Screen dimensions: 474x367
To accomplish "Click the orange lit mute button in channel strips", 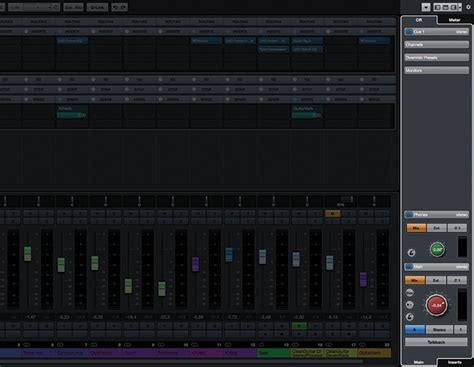I will pyautogui.click(x=332, y=214).
